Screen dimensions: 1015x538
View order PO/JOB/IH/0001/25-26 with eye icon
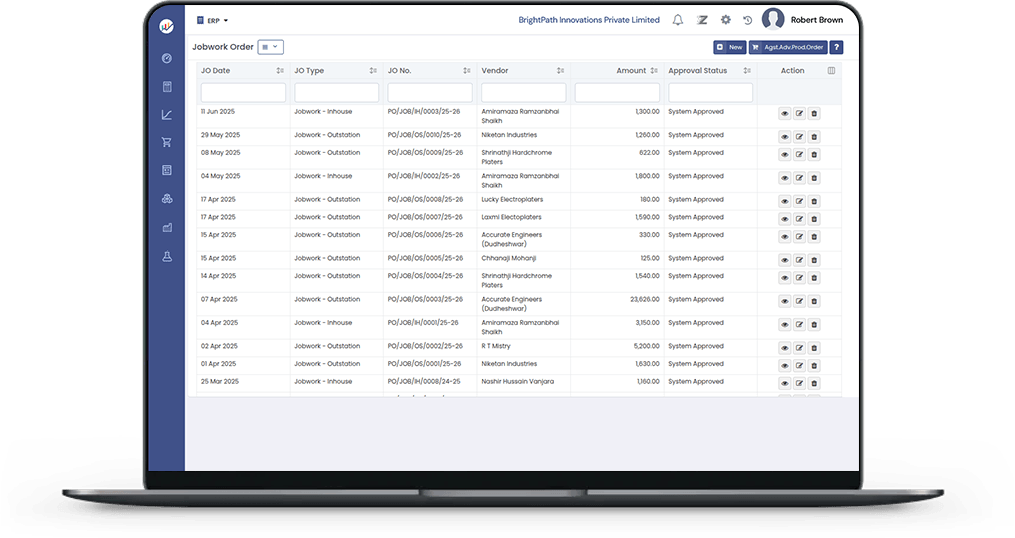785,324
